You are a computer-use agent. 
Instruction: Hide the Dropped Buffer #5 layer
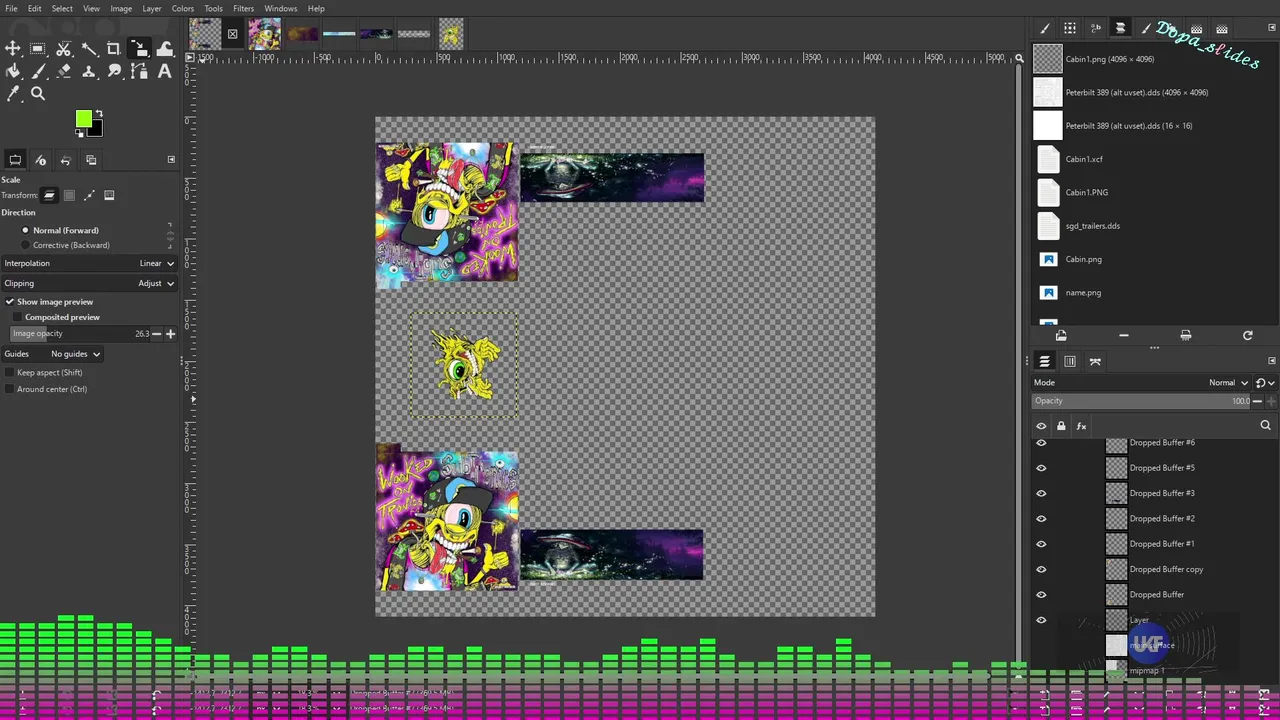[x=1041, y=468]
